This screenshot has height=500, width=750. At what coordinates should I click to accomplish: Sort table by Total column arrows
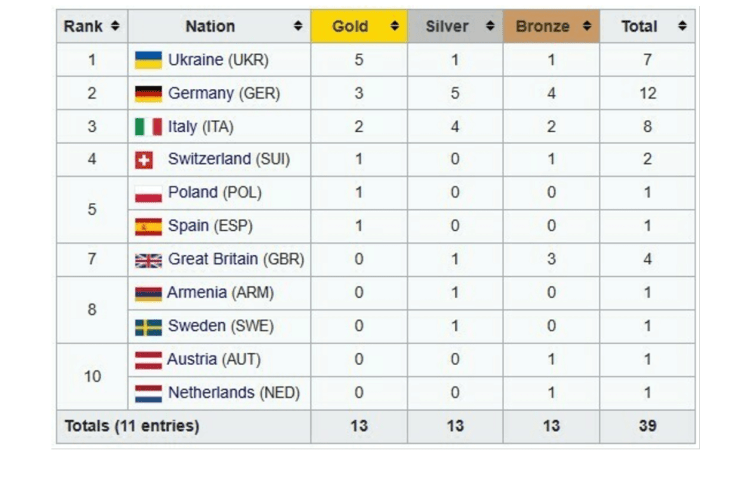coord(682,26)
